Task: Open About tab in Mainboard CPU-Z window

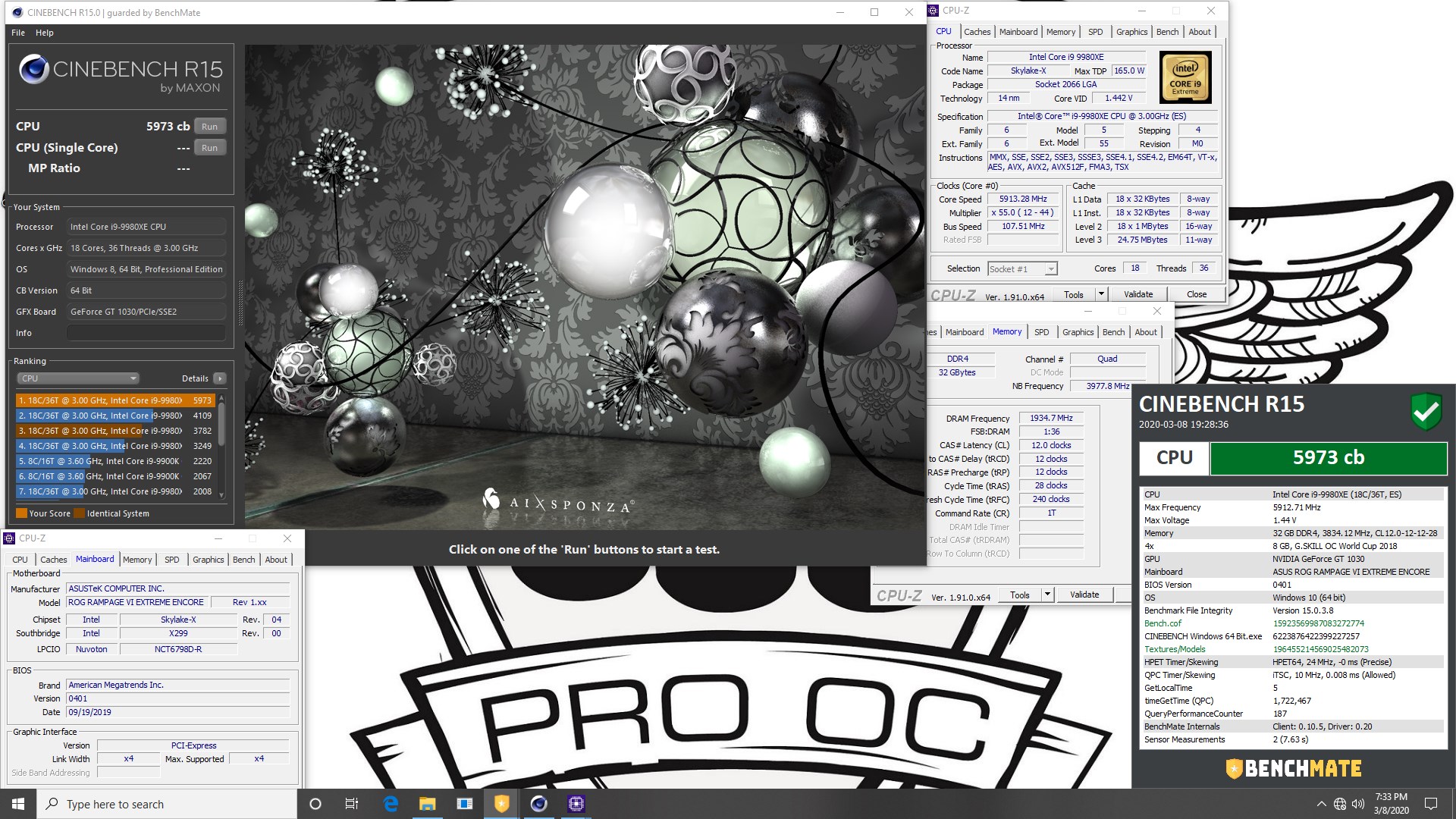Action: pyautogui.click(x=276, y=560)
